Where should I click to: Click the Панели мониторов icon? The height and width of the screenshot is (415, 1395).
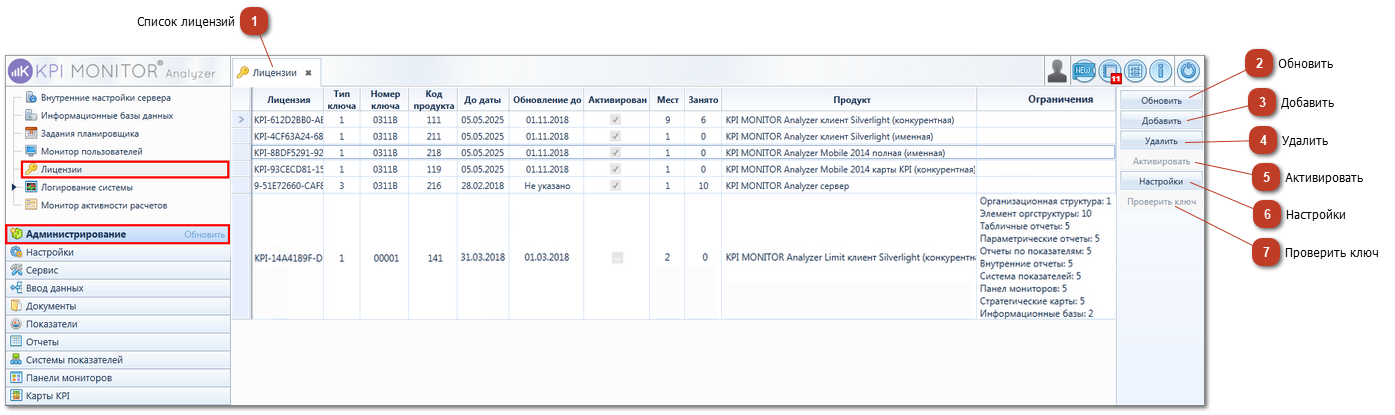(x=16, y=378)
